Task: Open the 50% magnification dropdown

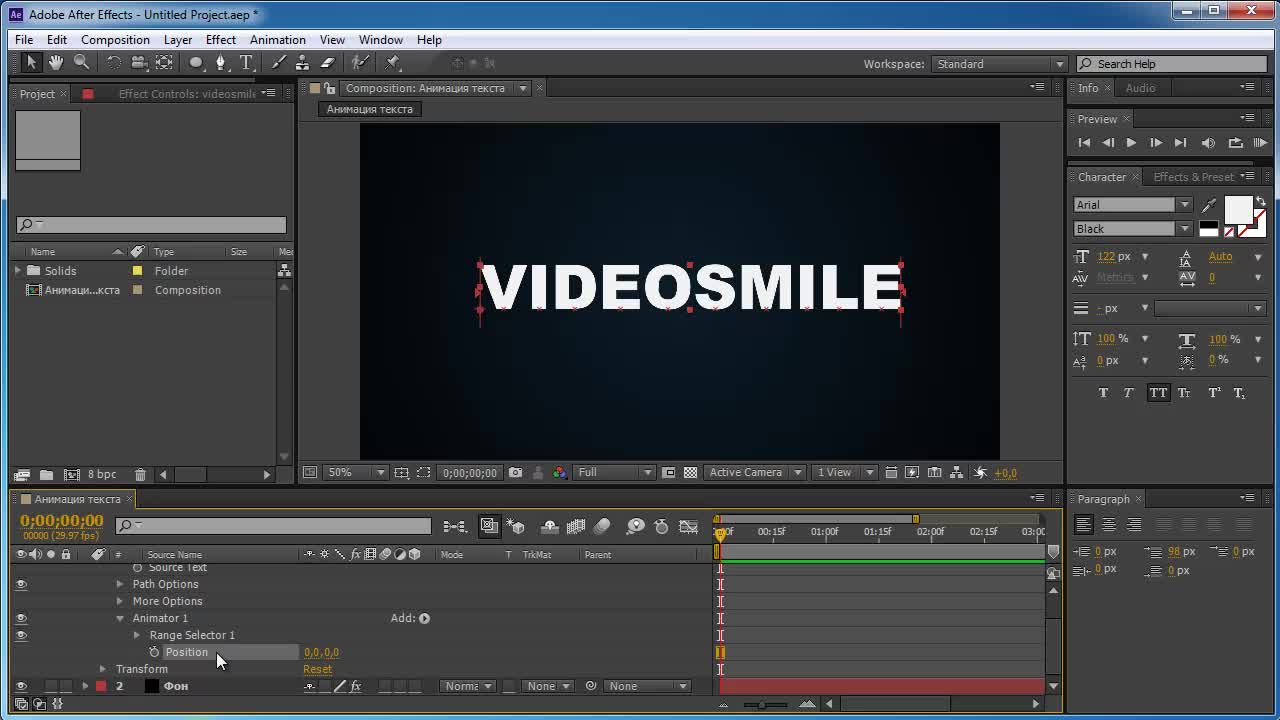Action: tap(356, 473)
